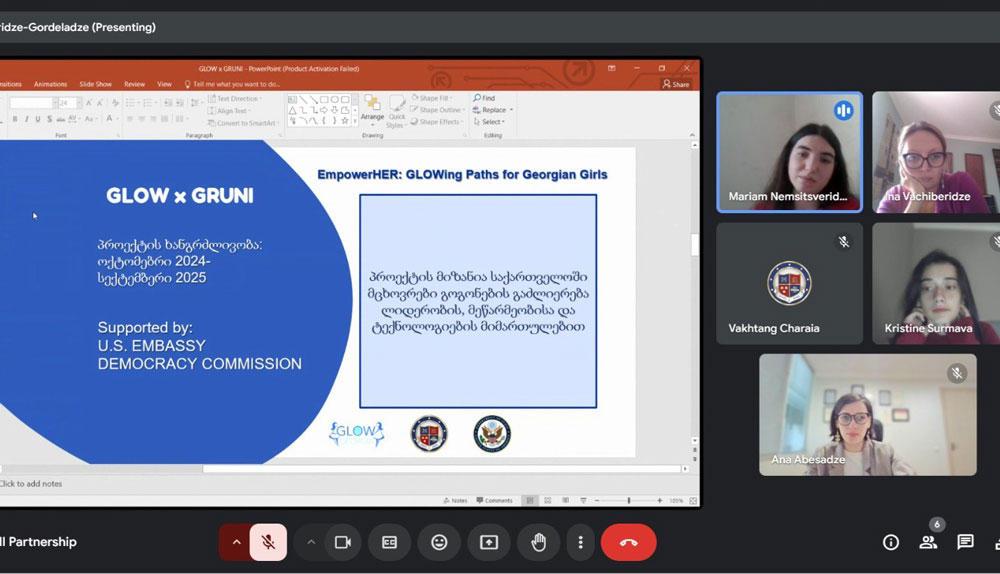This screenshot has width=1000, height=574.
Task: Raise your hand in the meeting
Action: 539,542
